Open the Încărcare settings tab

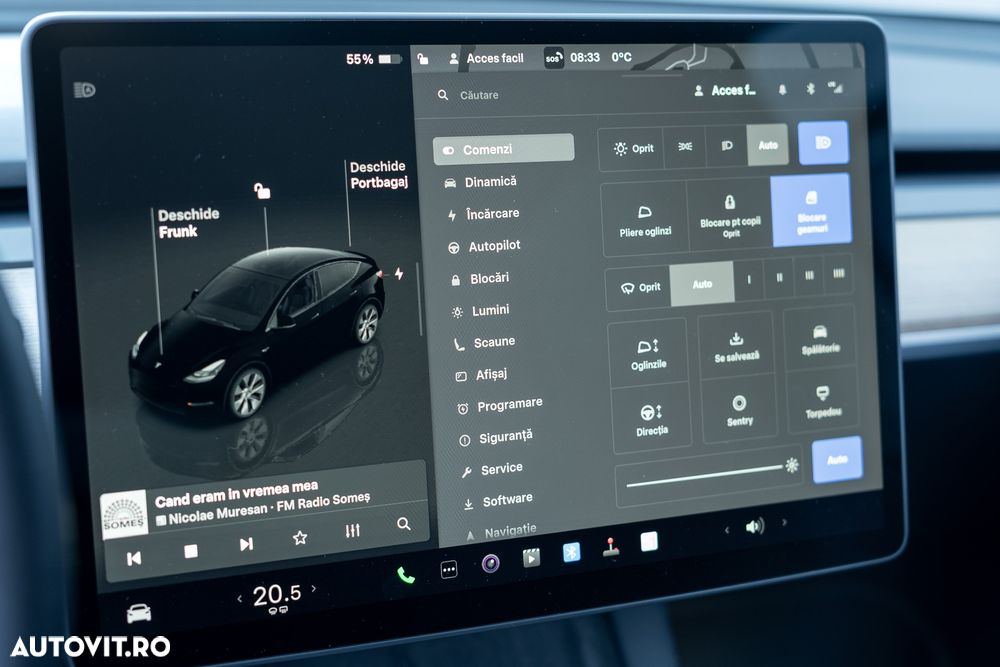click(x=483, y=214)
